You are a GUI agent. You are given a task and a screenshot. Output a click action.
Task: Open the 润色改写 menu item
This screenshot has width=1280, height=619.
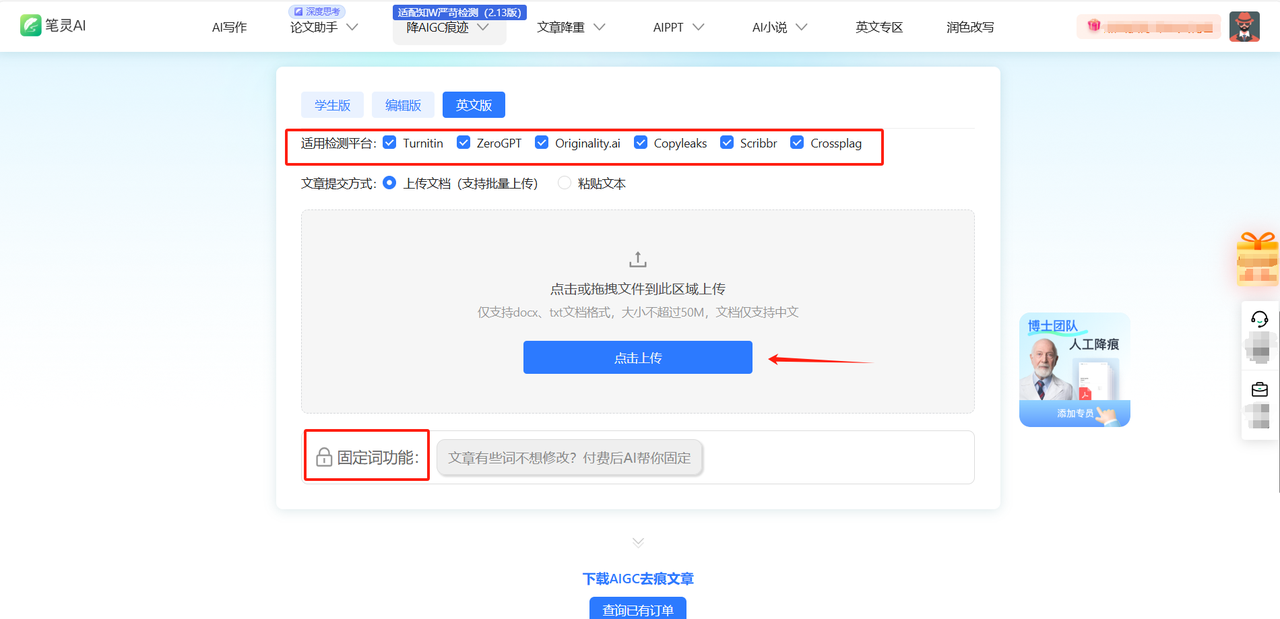pyautogui.click(x=970, y=27)
